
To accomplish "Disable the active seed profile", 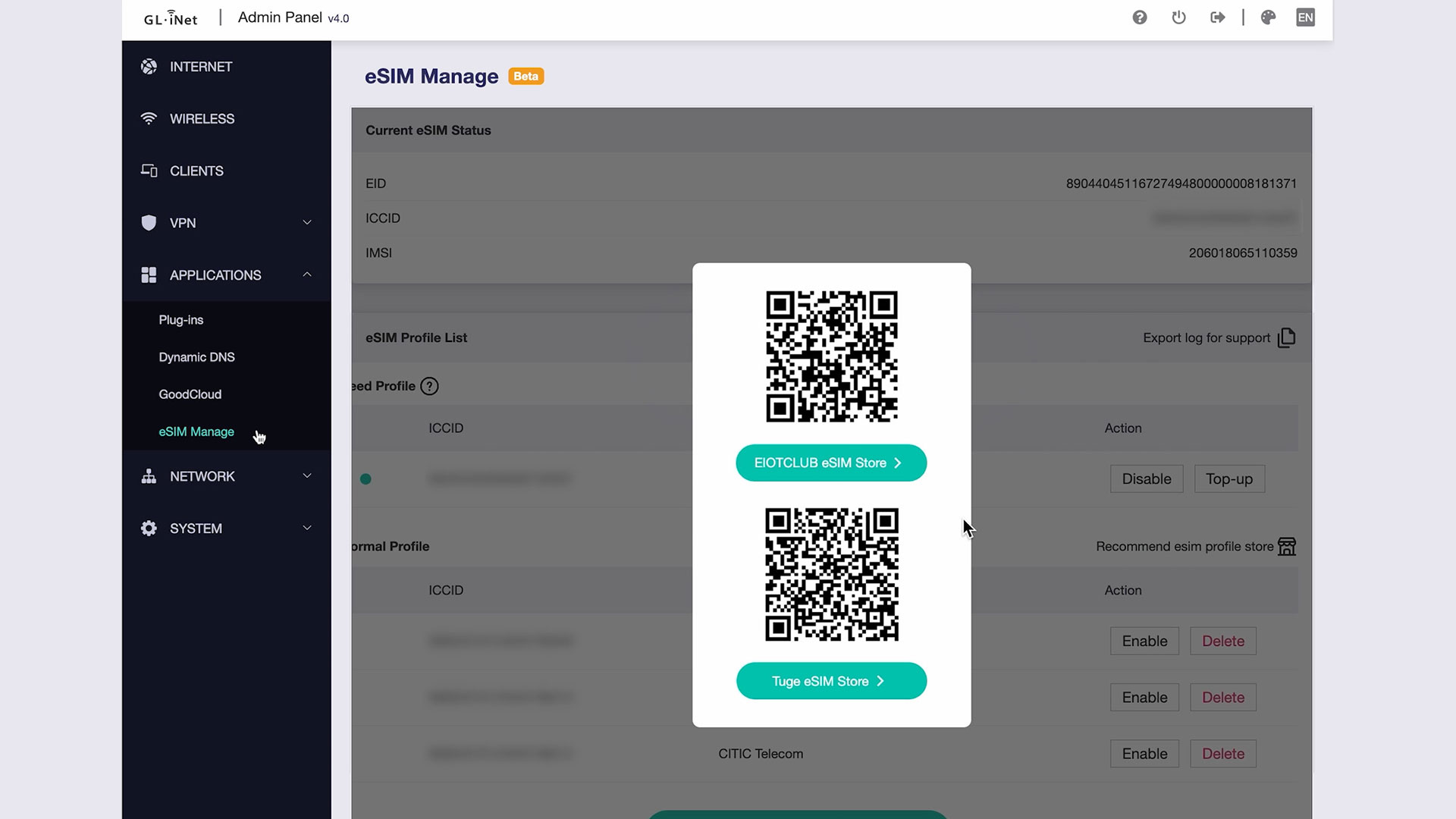I will (1147, 479).
